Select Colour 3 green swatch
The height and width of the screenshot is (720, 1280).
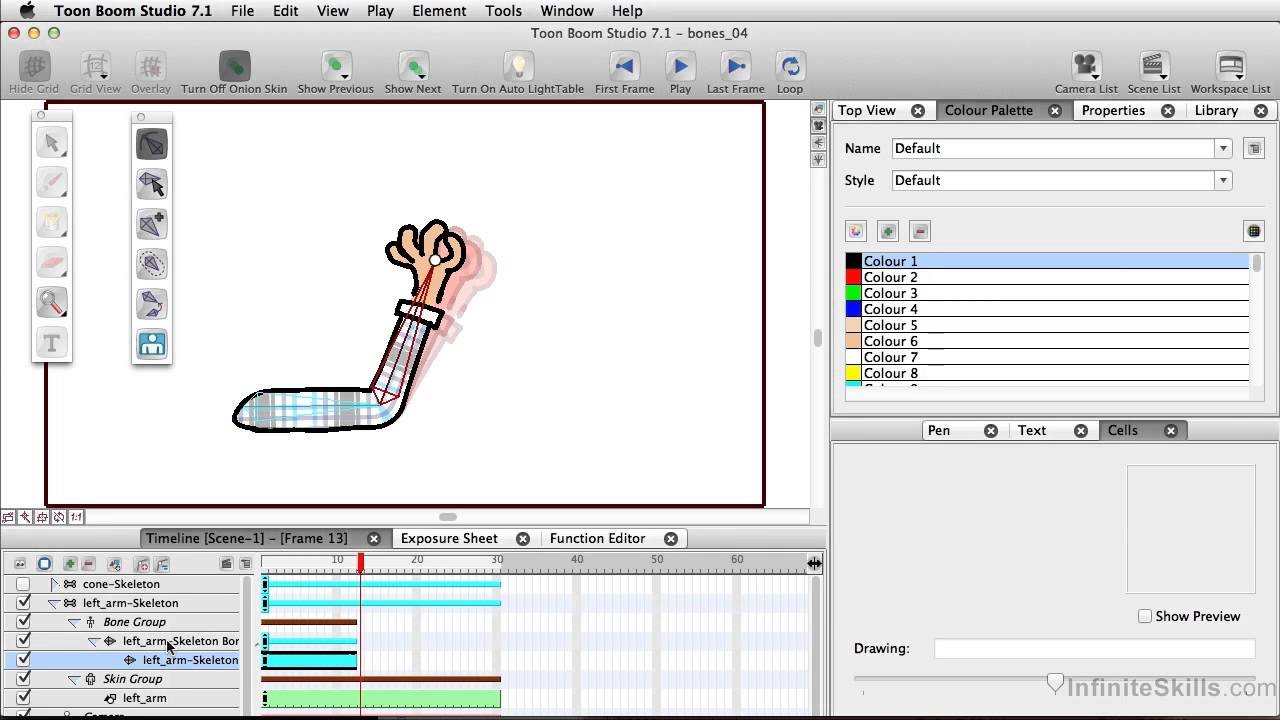854,293
